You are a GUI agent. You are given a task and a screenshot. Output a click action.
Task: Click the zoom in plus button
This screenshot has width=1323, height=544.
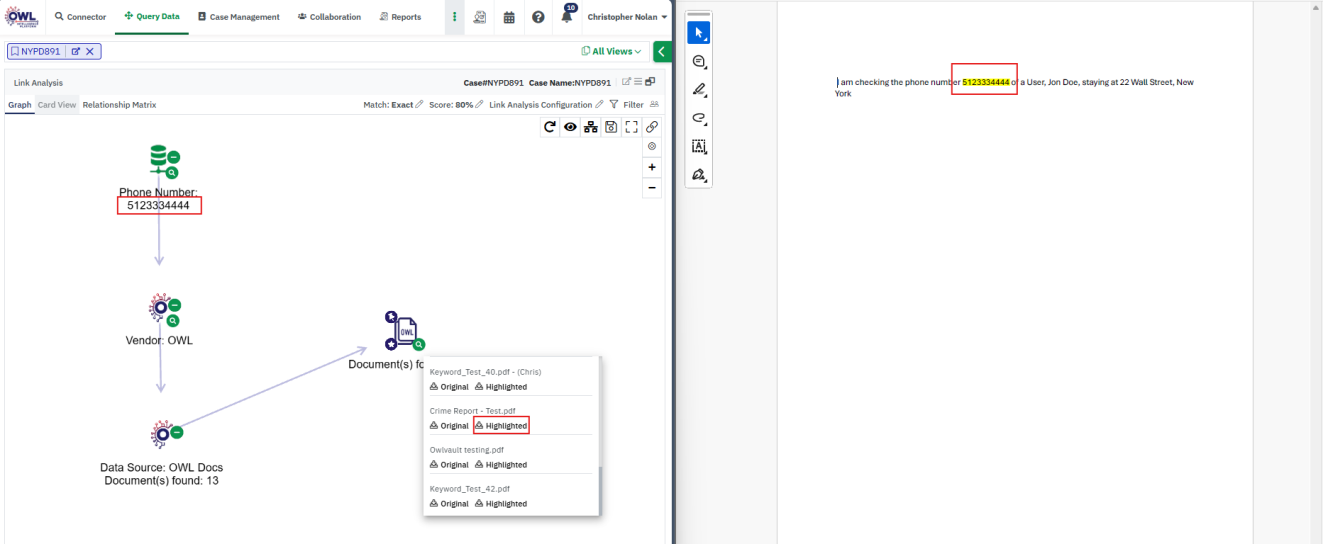652,167
